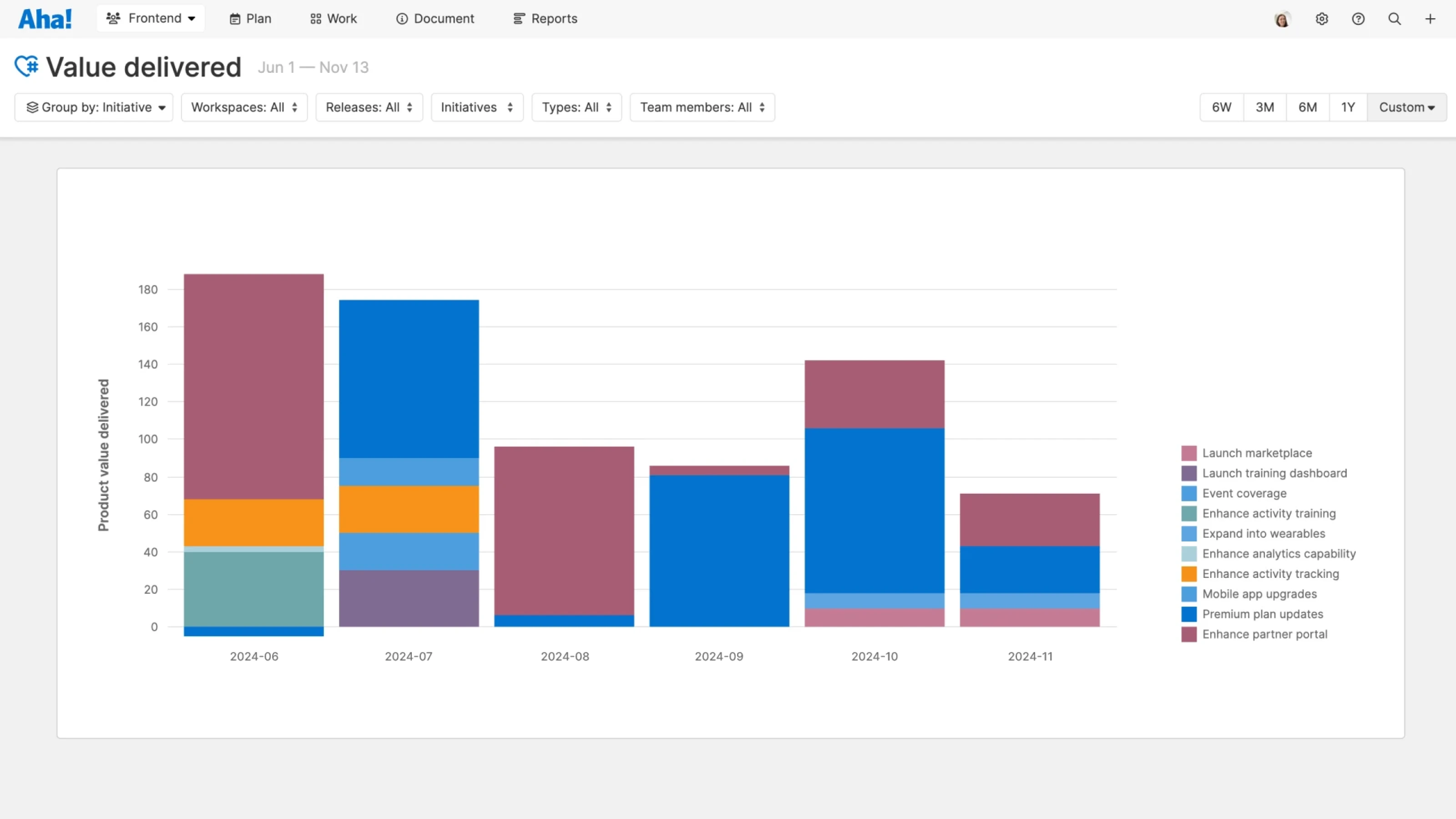Click the Value delivered heart icon
The image size is (1456, 819).
click(x=26, y=66)
